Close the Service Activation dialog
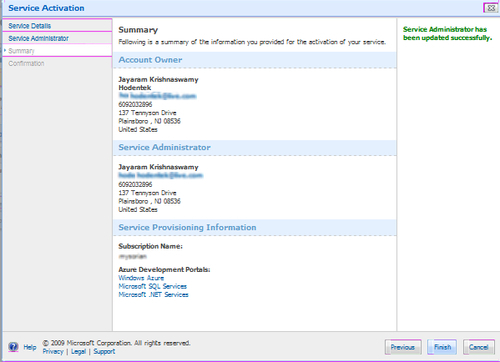The height and width of the screenshot is (362, 500). pos(491,8)
